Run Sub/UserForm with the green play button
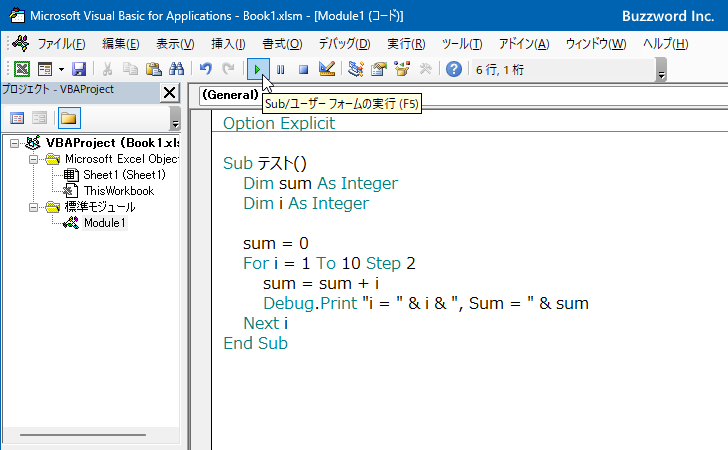The width and height of the screenshot is (728, 450). click(258, 69)
